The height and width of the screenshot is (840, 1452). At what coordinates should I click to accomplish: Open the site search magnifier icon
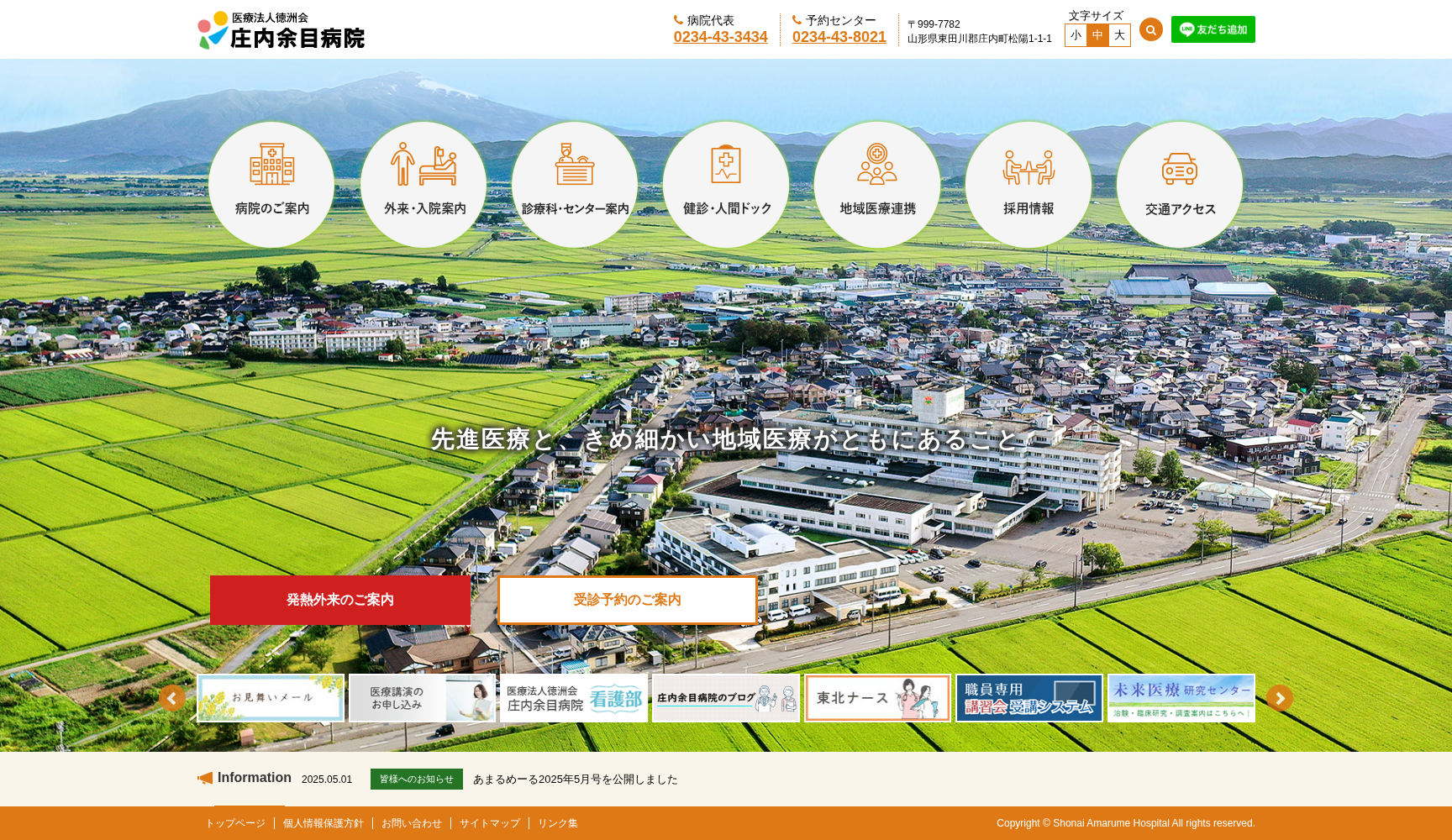pyautogui.click(x=1150, y=29)
